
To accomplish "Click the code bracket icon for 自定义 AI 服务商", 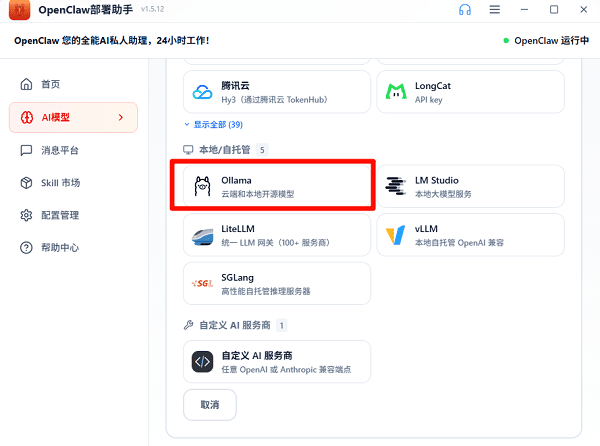I will pyautogui.click(x=202, y=361).
